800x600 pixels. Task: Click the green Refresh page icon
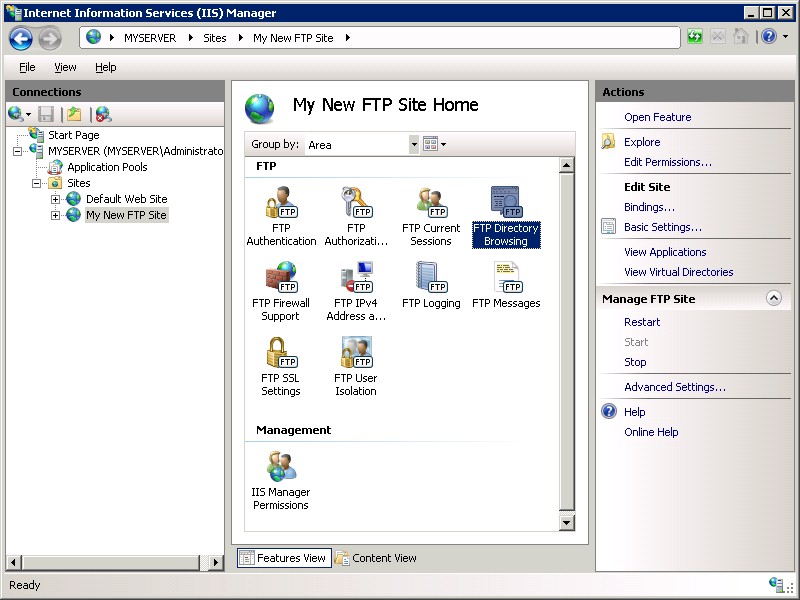694,37
